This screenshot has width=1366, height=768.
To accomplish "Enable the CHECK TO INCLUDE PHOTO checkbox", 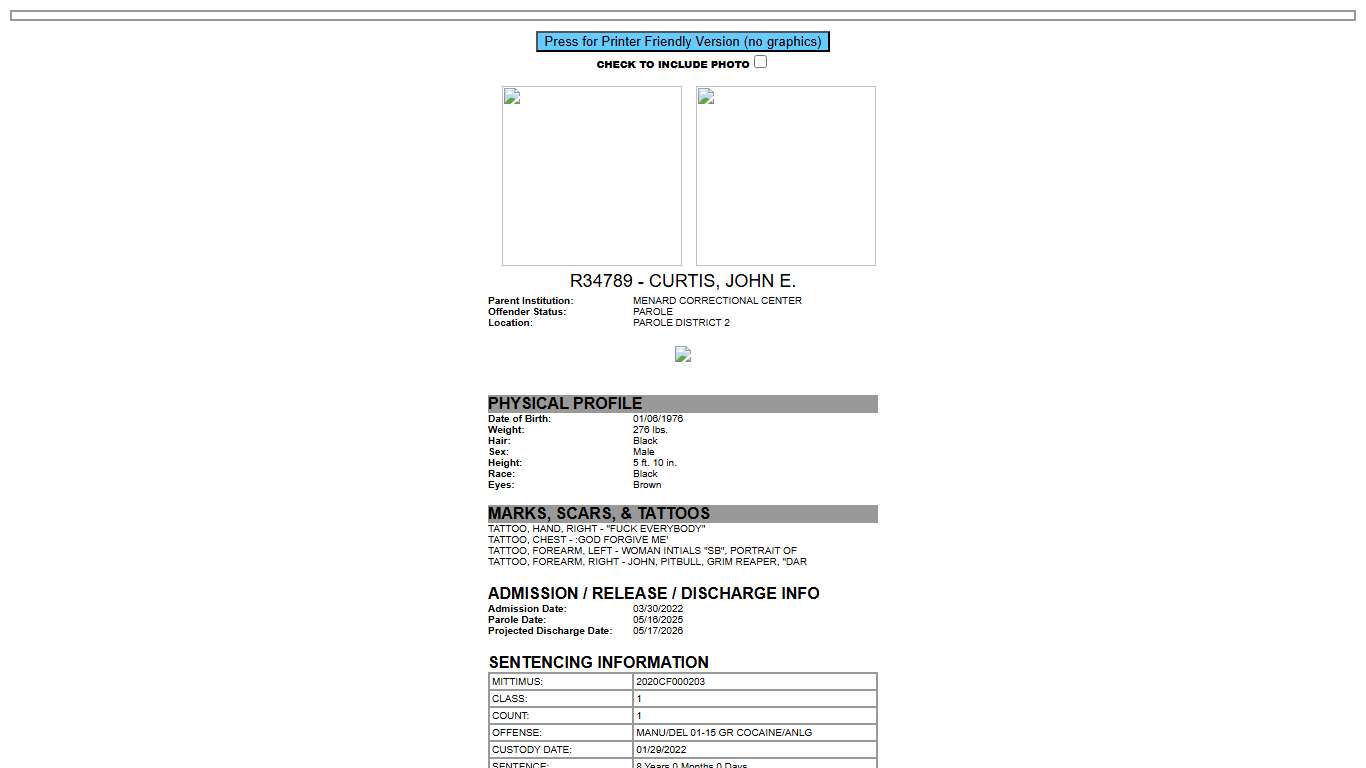I will [x=760, y=61].
